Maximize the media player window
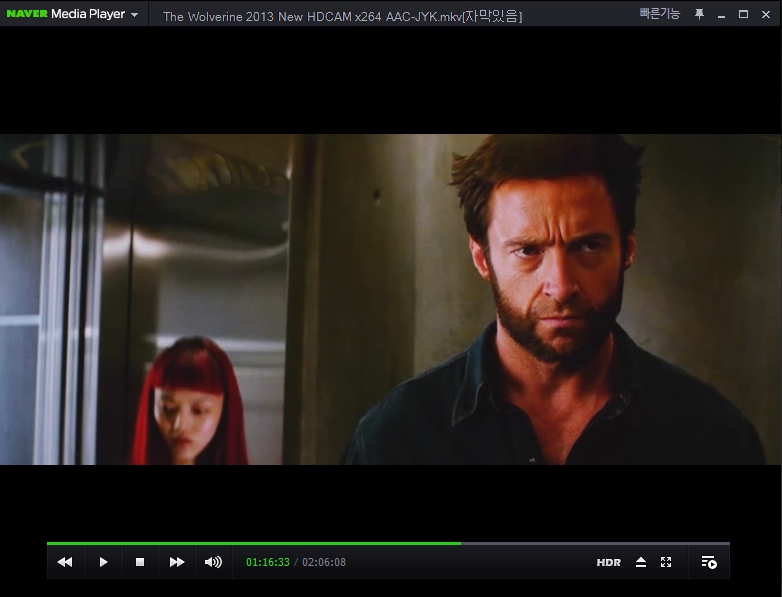The image size is (782, 597). pyautogui.click(x=743, y=14)
